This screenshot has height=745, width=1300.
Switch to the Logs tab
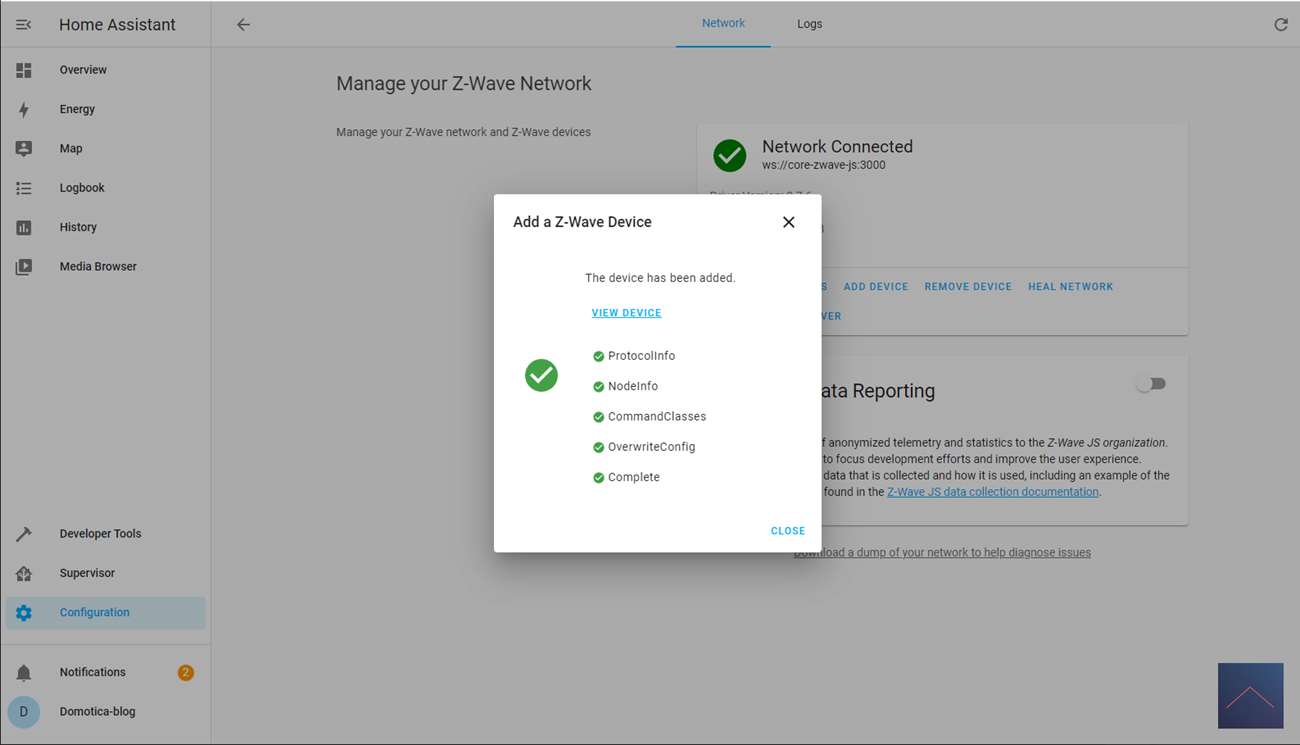pos(810,24)
